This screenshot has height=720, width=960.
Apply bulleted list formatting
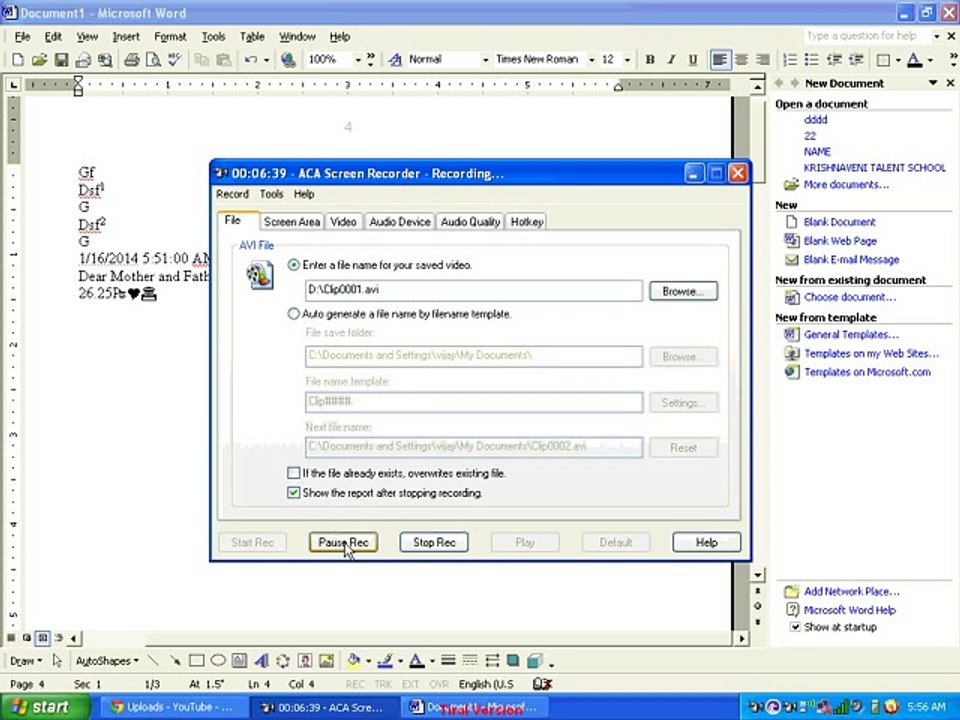click(811, 59)
